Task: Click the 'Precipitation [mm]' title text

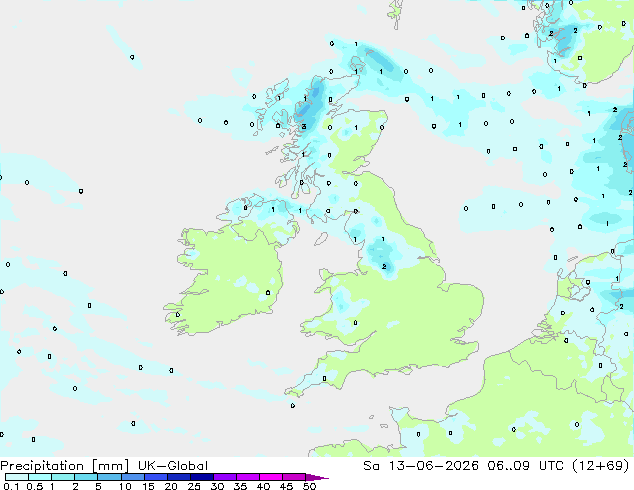Action: (x=65, y=466)
